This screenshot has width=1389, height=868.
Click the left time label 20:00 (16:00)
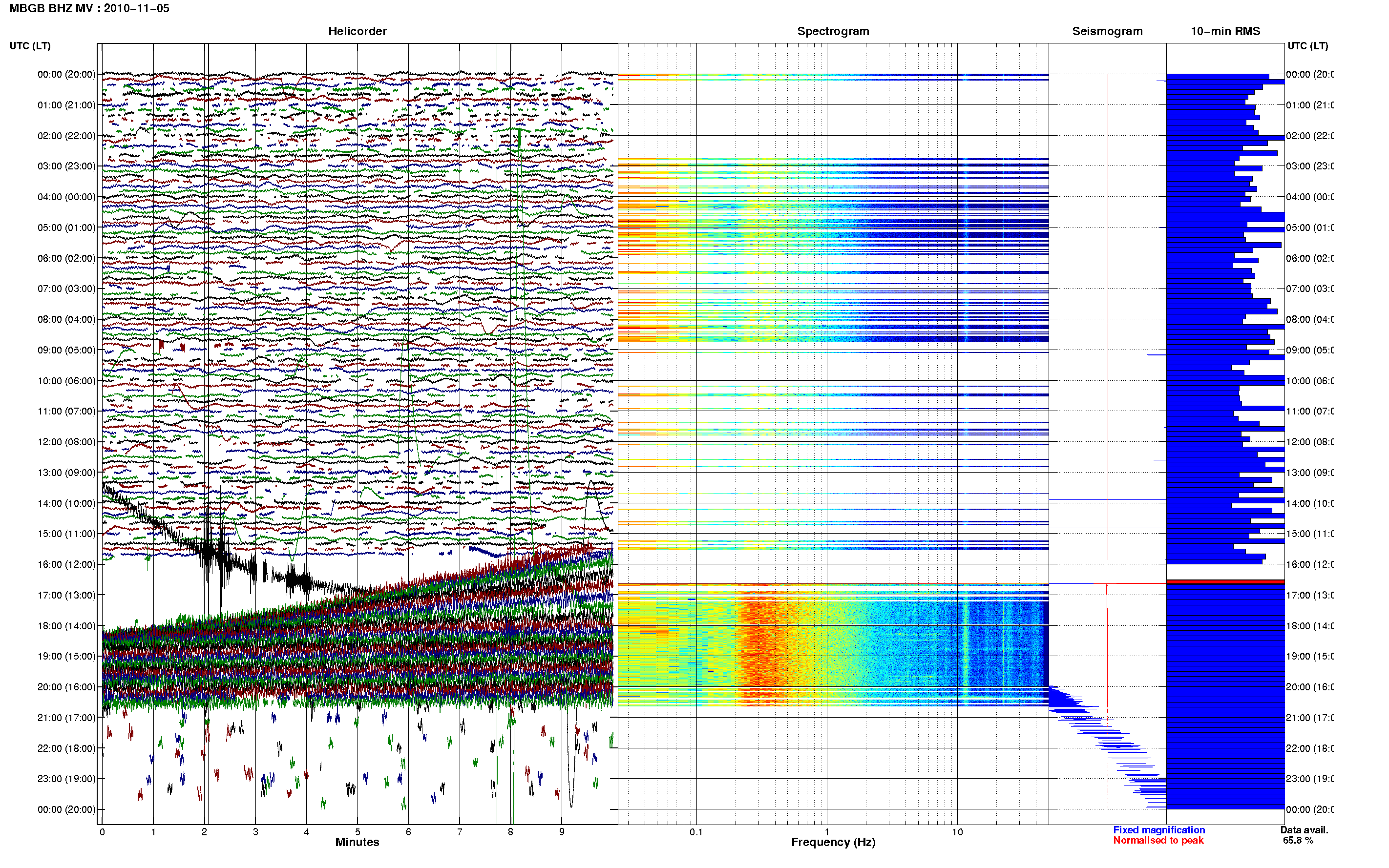[66, 686]
